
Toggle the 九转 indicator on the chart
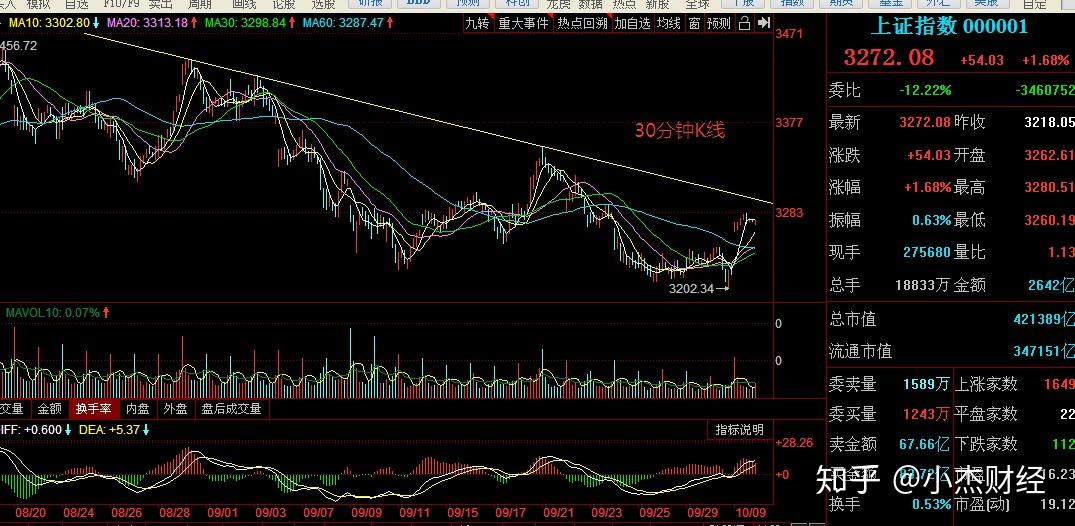pos(477,23)
